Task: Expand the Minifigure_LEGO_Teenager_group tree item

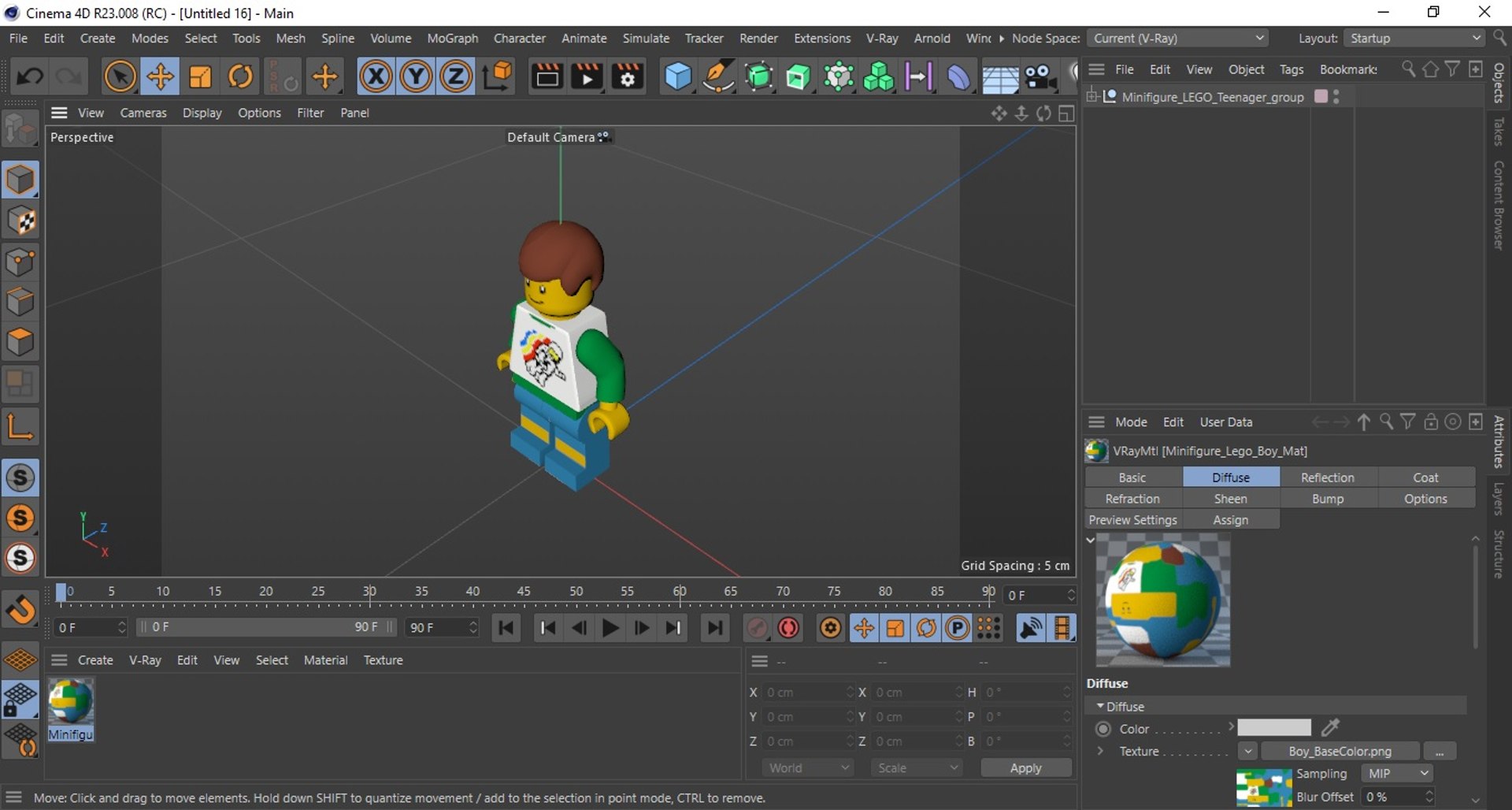Action: (1092, 97)
